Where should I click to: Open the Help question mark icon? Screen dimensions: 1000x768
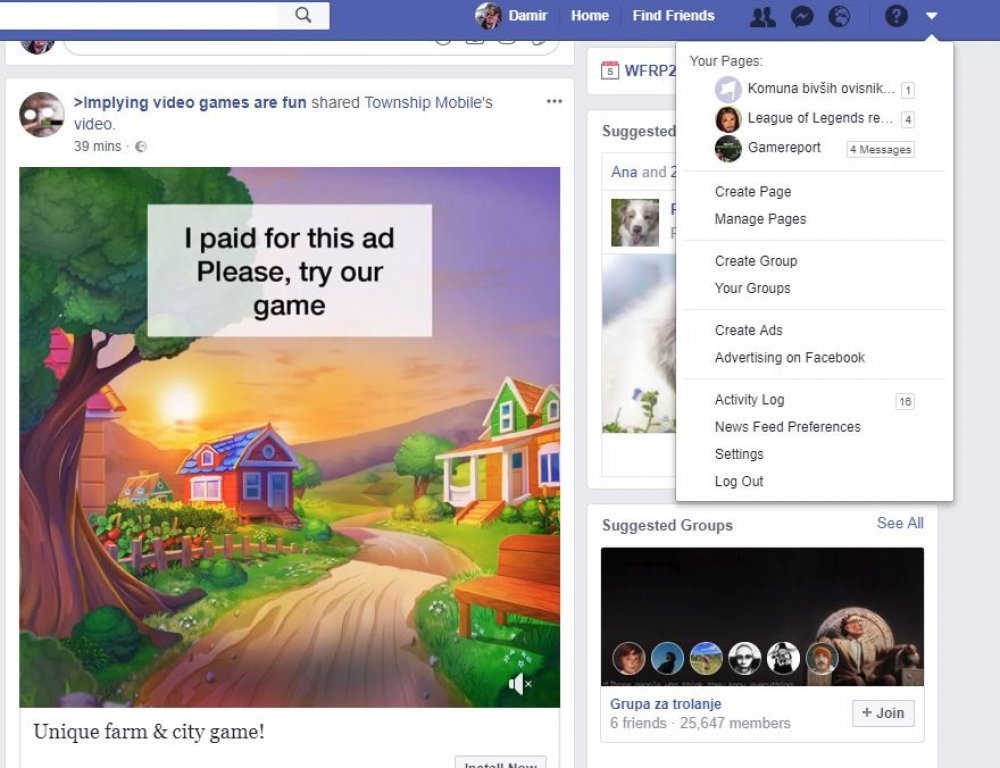point(896,15)
